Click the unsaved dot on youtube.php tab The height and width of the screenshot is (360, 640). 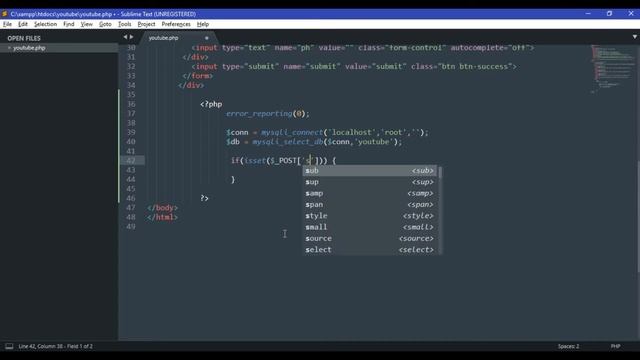(207, 38)
